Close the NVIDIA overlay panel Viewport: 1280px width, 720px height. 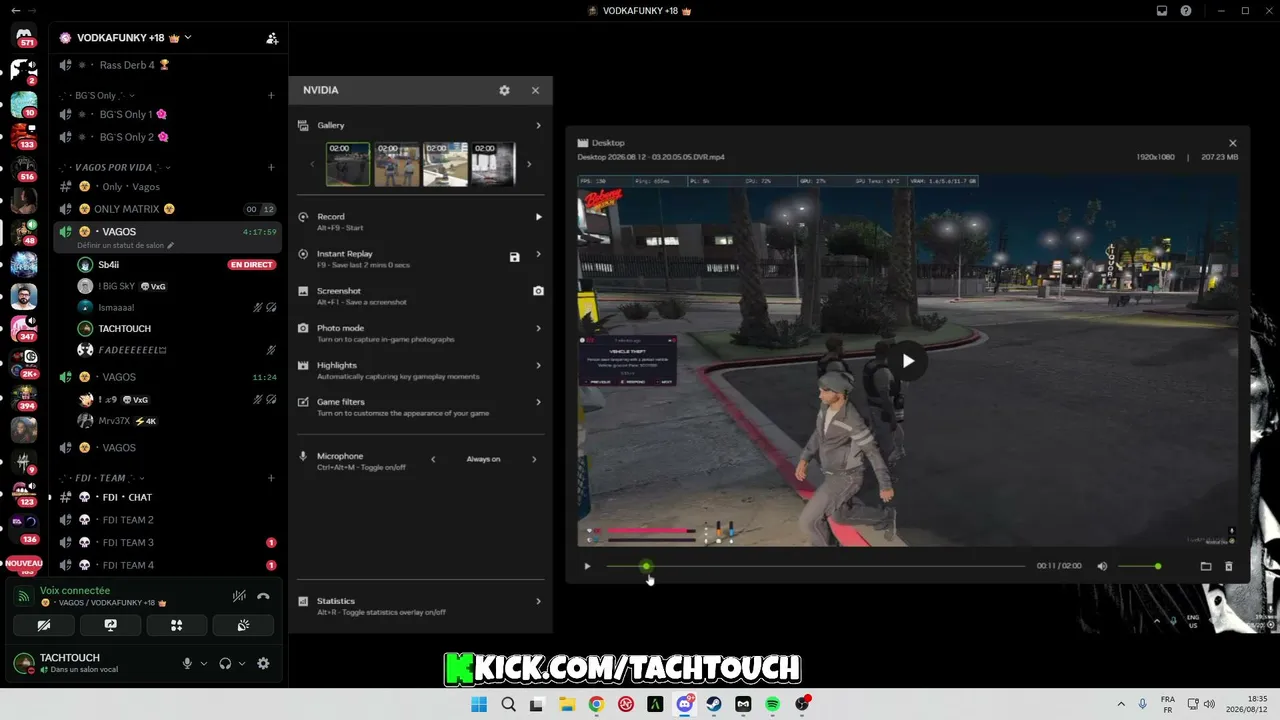click(535, 90)
